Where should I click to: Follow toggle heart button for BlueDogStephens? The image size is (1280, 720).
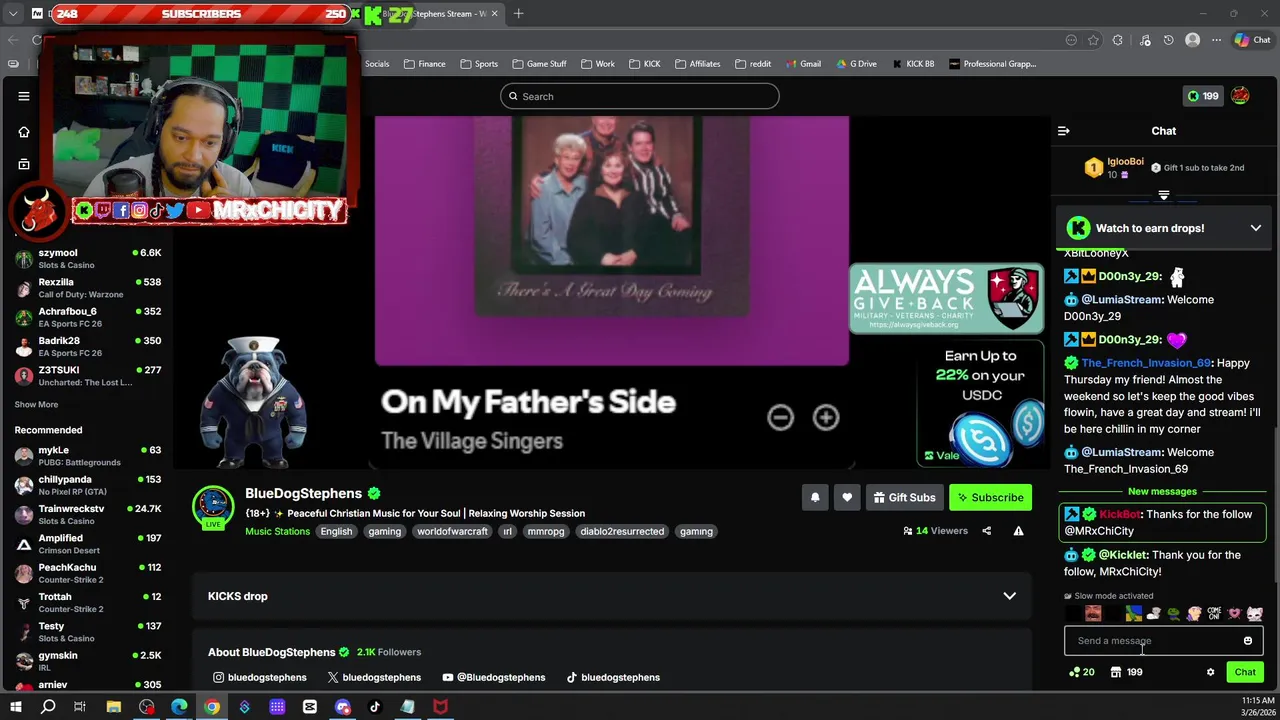click(x=847, y=497)
